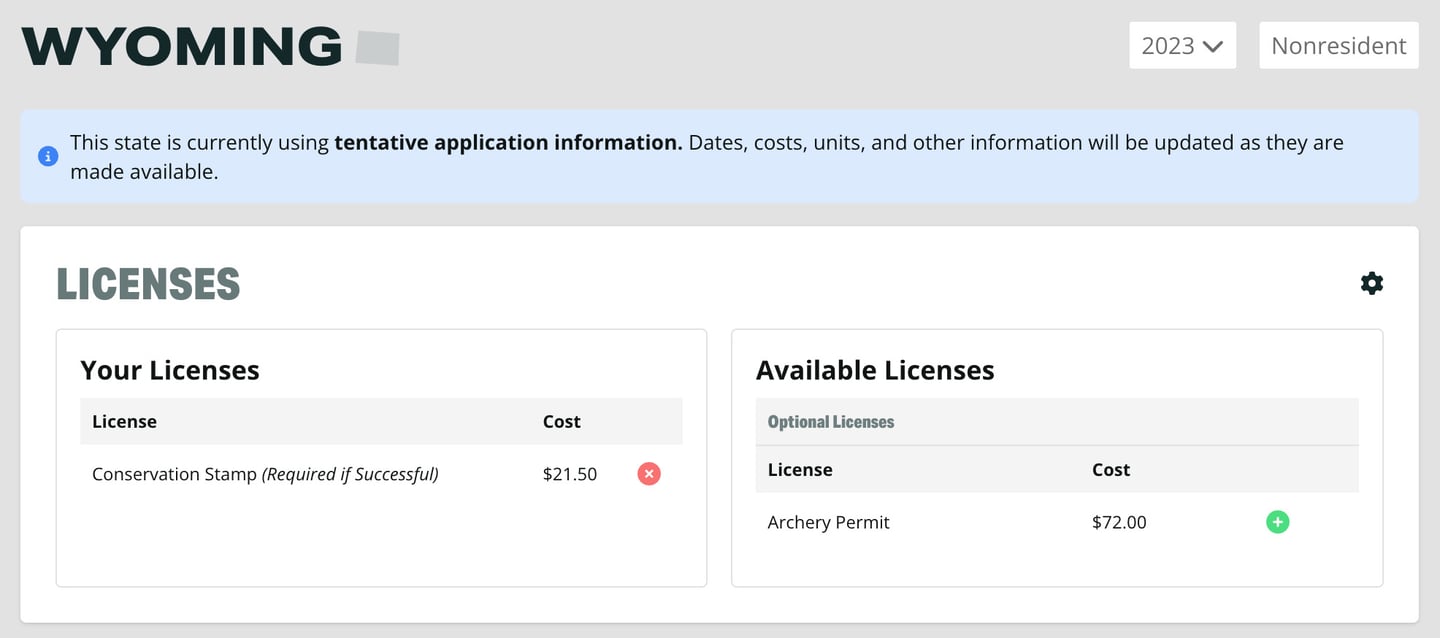
Task: Click the Available Licenses heading
Action: point(875,370)
